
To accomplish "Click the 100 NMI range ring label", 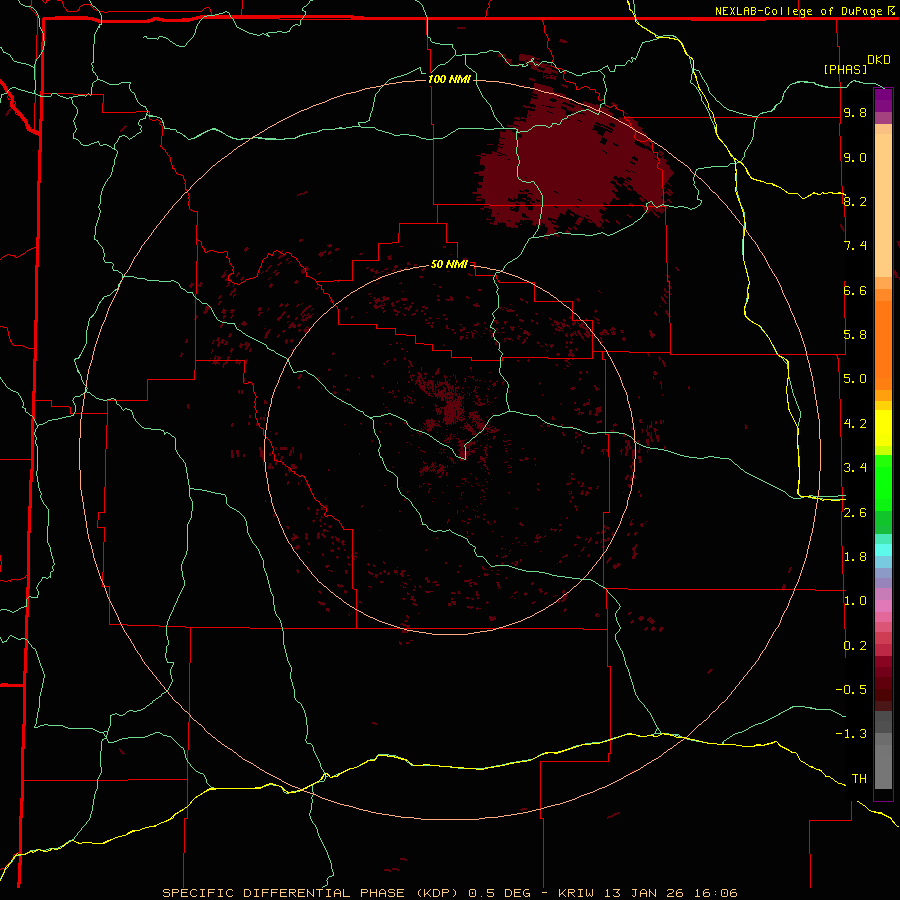I will pos(449,79).
